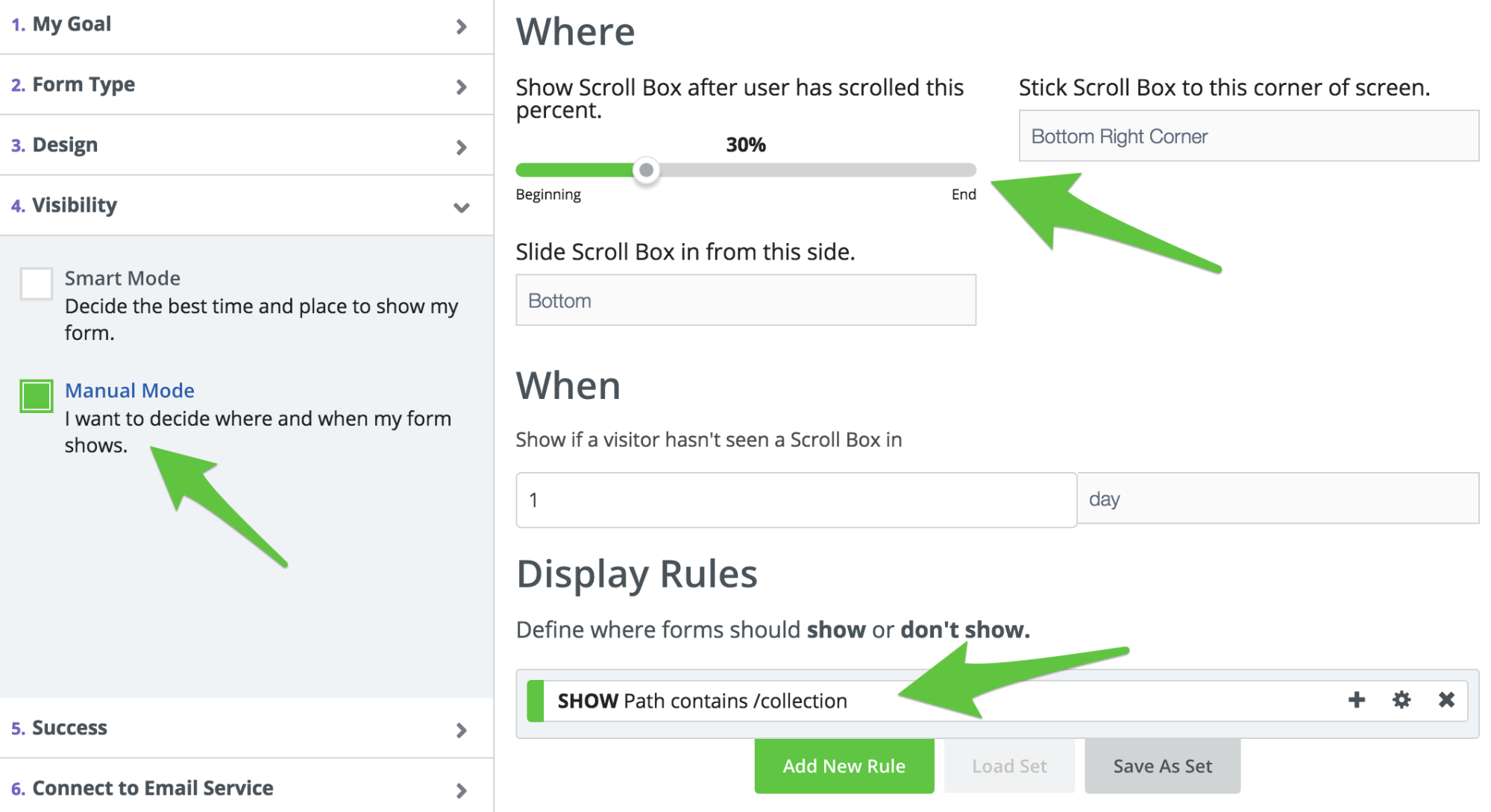
Task: Open the Bottom Right Corner dropdown
Action: [1249, 136]
